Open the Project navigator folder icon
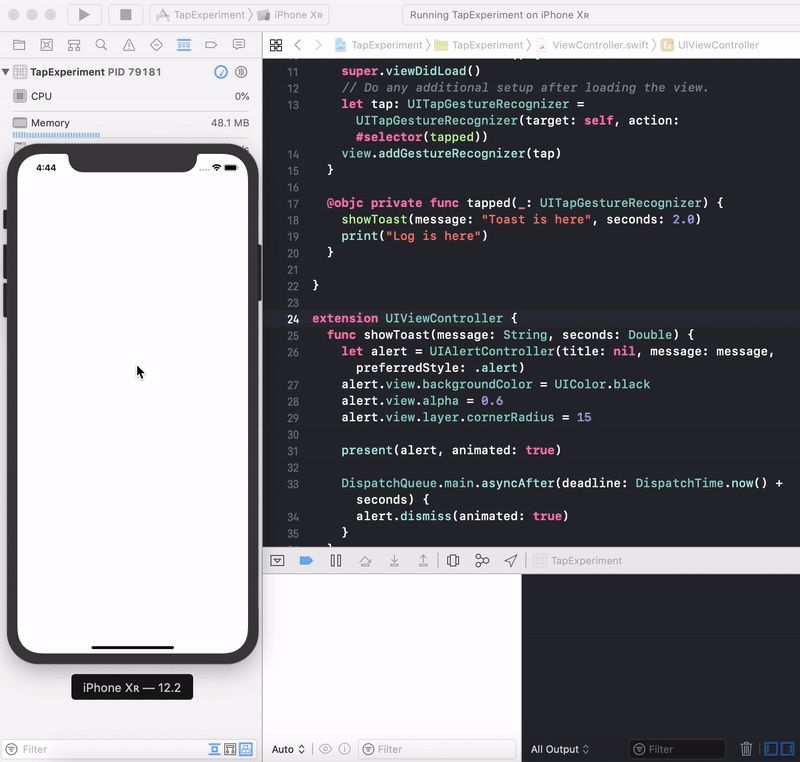800x762 pixels. pos(19,45)
